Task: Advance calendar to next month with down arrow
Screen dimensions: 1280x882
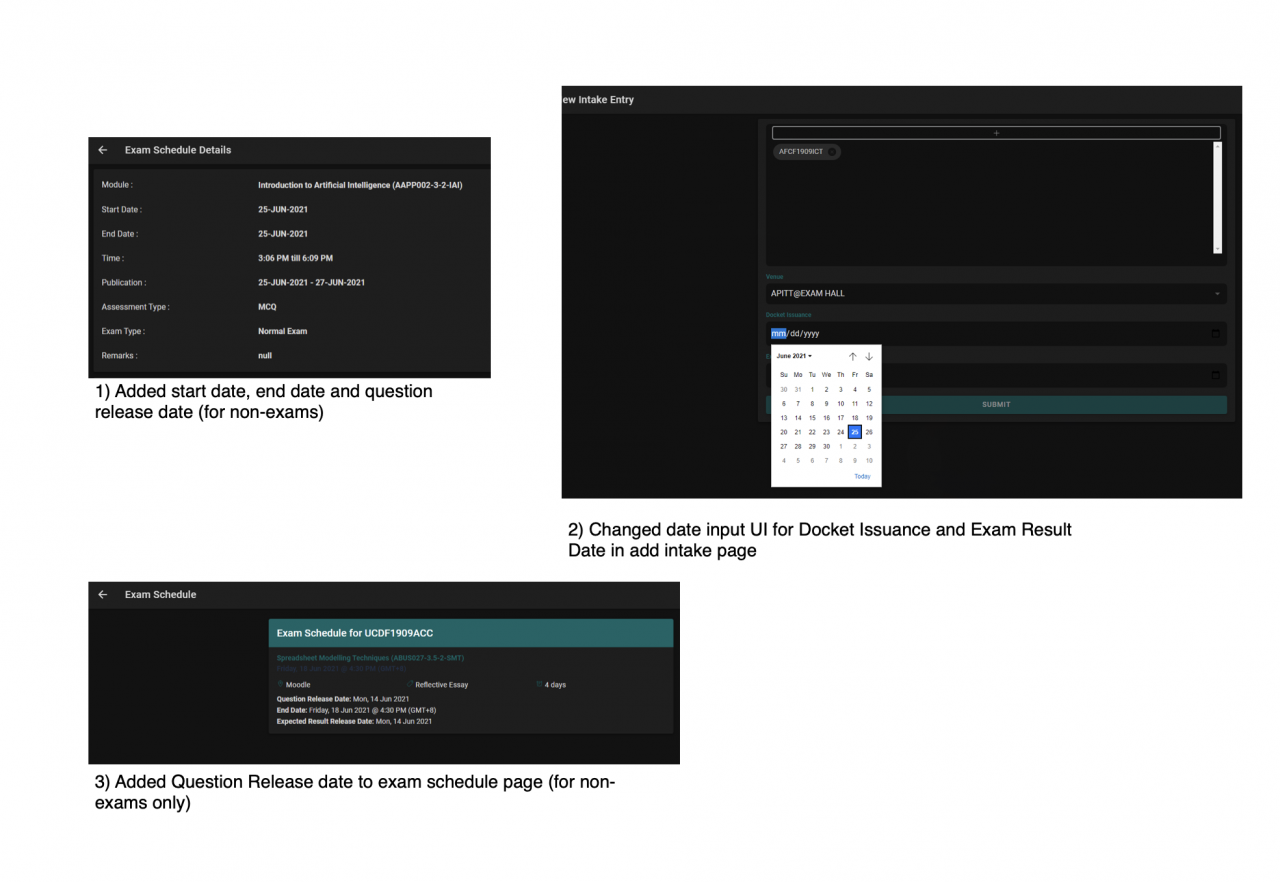Action: pyautogui.click(x=868, y=356)
